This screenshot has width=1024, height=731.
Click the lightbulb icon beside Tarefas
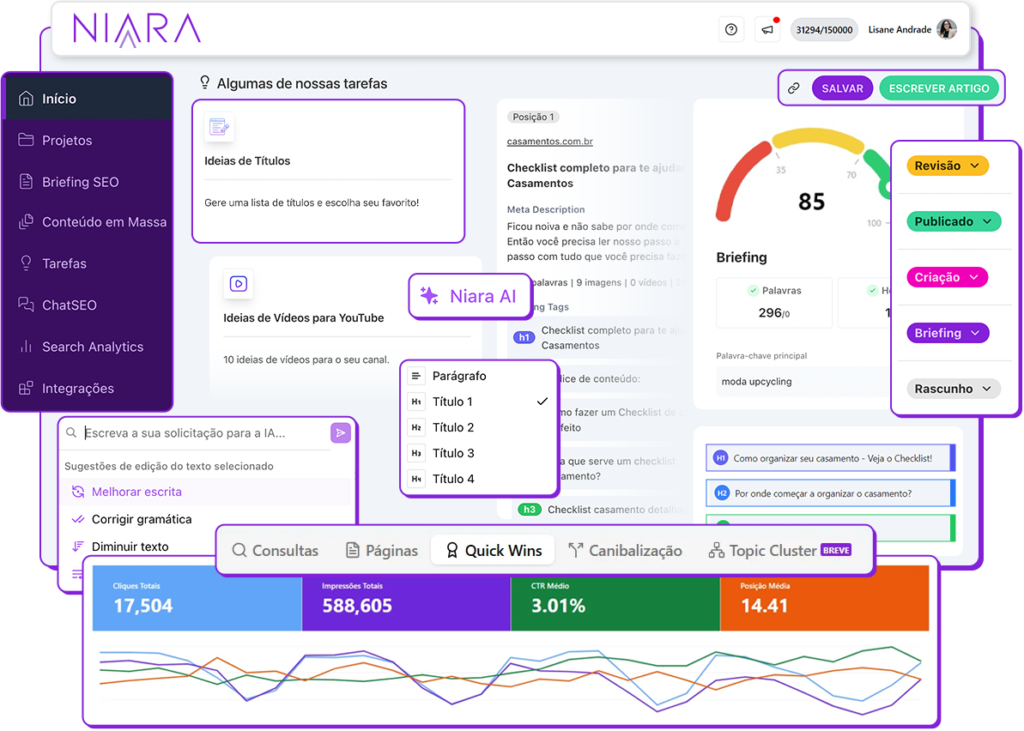coord(26,263)
